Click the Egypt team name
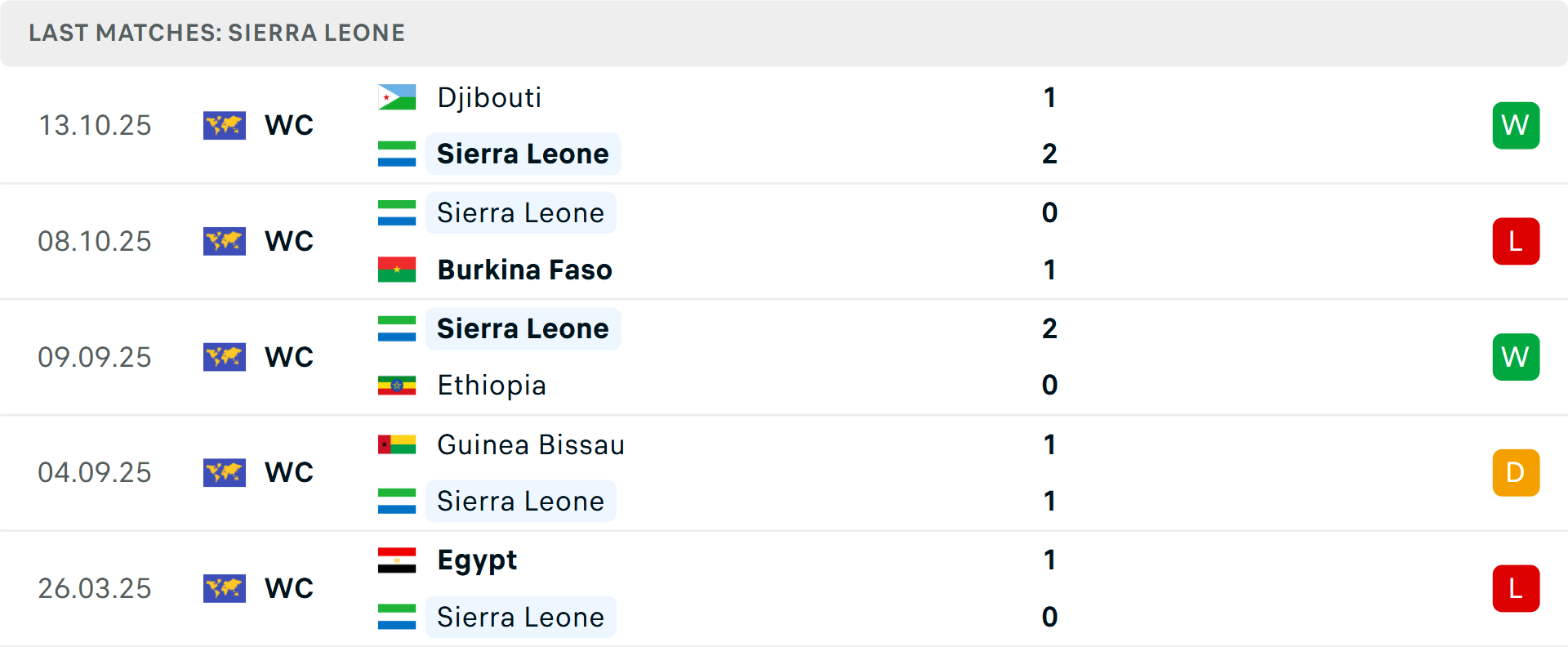1568x647 pixels. pos(476,560)
